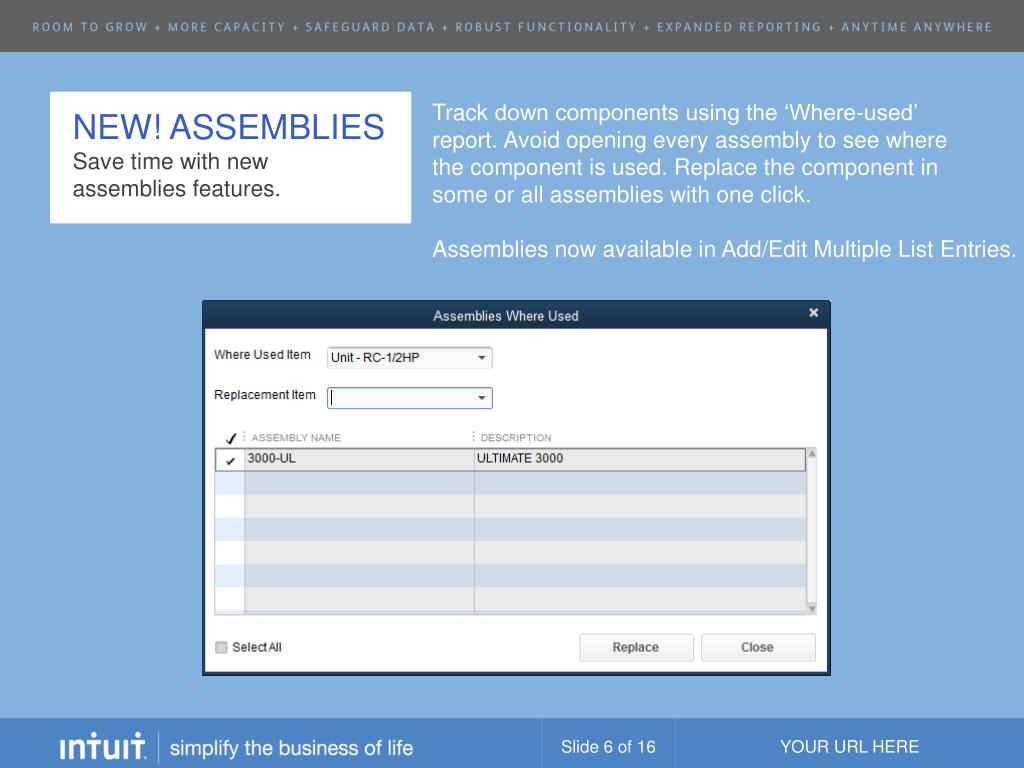Click scrollbar down arrow in assemblies list

pyautogui.click(x=812, y=609)
